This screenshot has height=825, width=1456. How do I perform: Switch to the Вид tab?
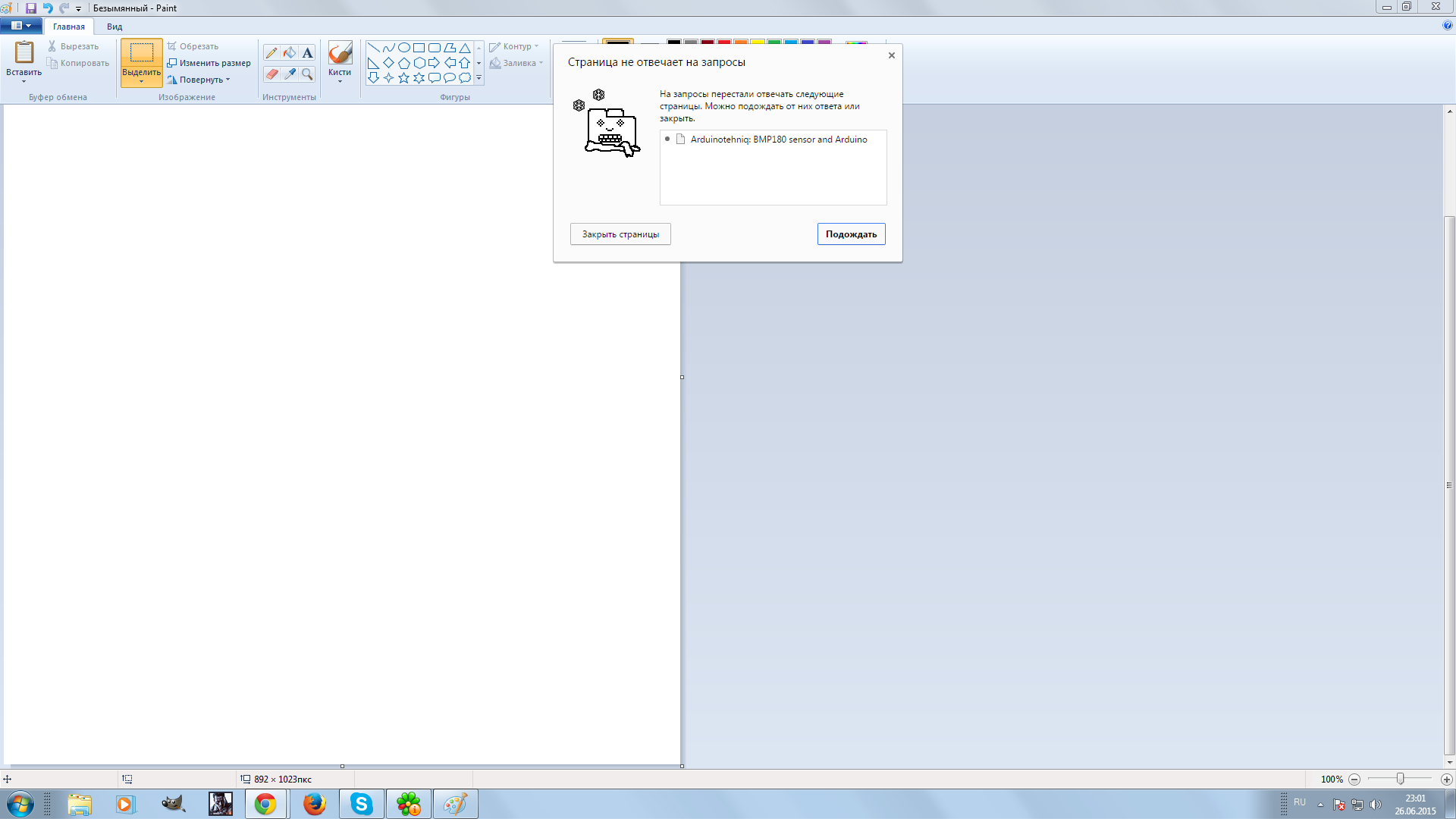(x=115, y=27)
